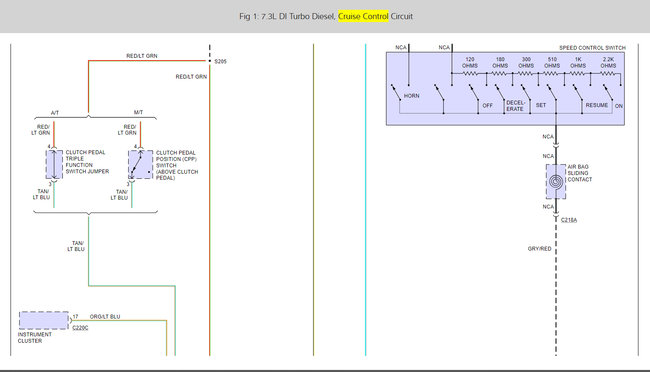The image size is (650, 372).
Task: Click the '510 OHMS' resistor label
Action: 552,63
